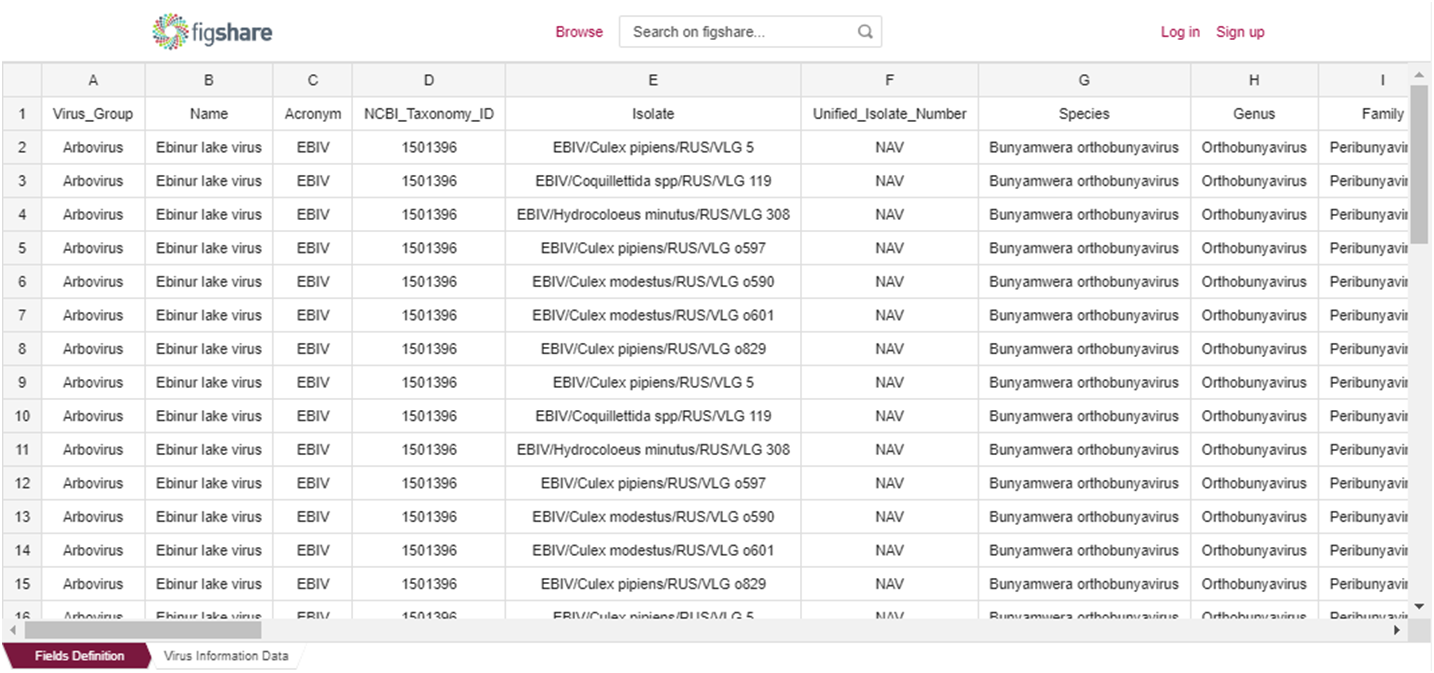The image size is (1434, 673).
Task: Click the scroll right arrow
Action: [x=1397, y=631]
